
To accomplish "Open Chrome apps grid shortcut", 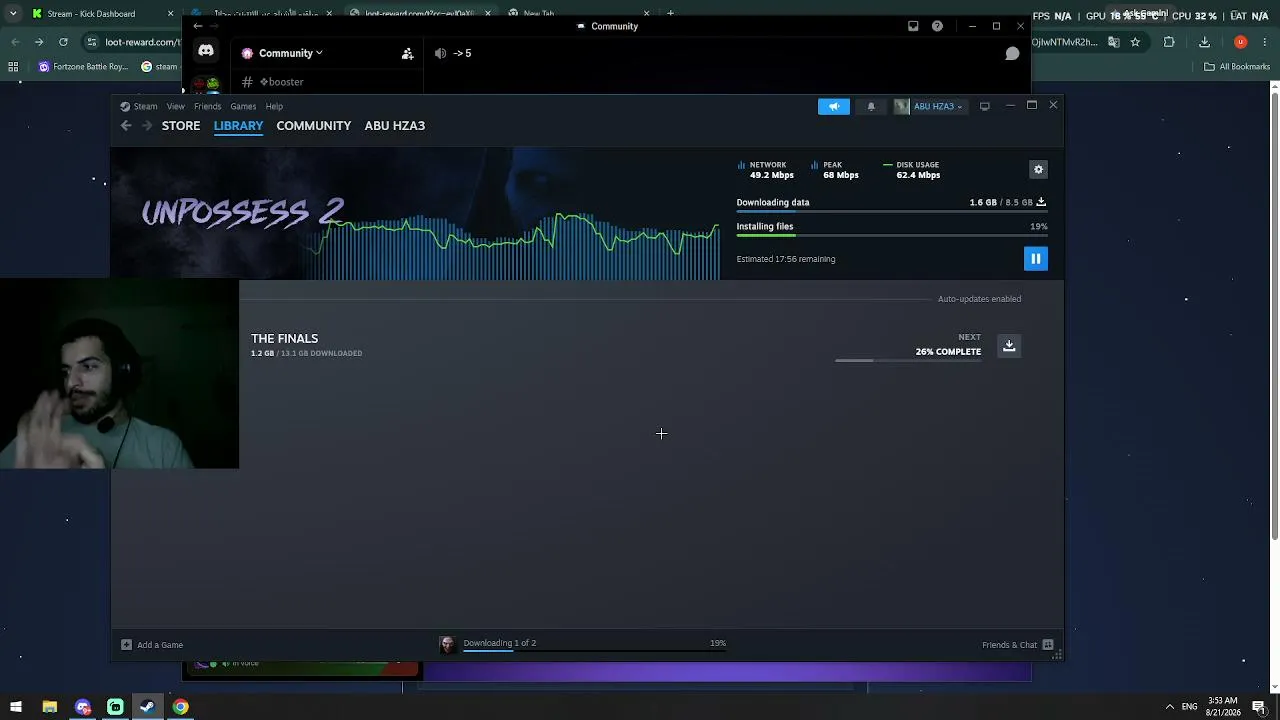I will (x=13, y=67).
